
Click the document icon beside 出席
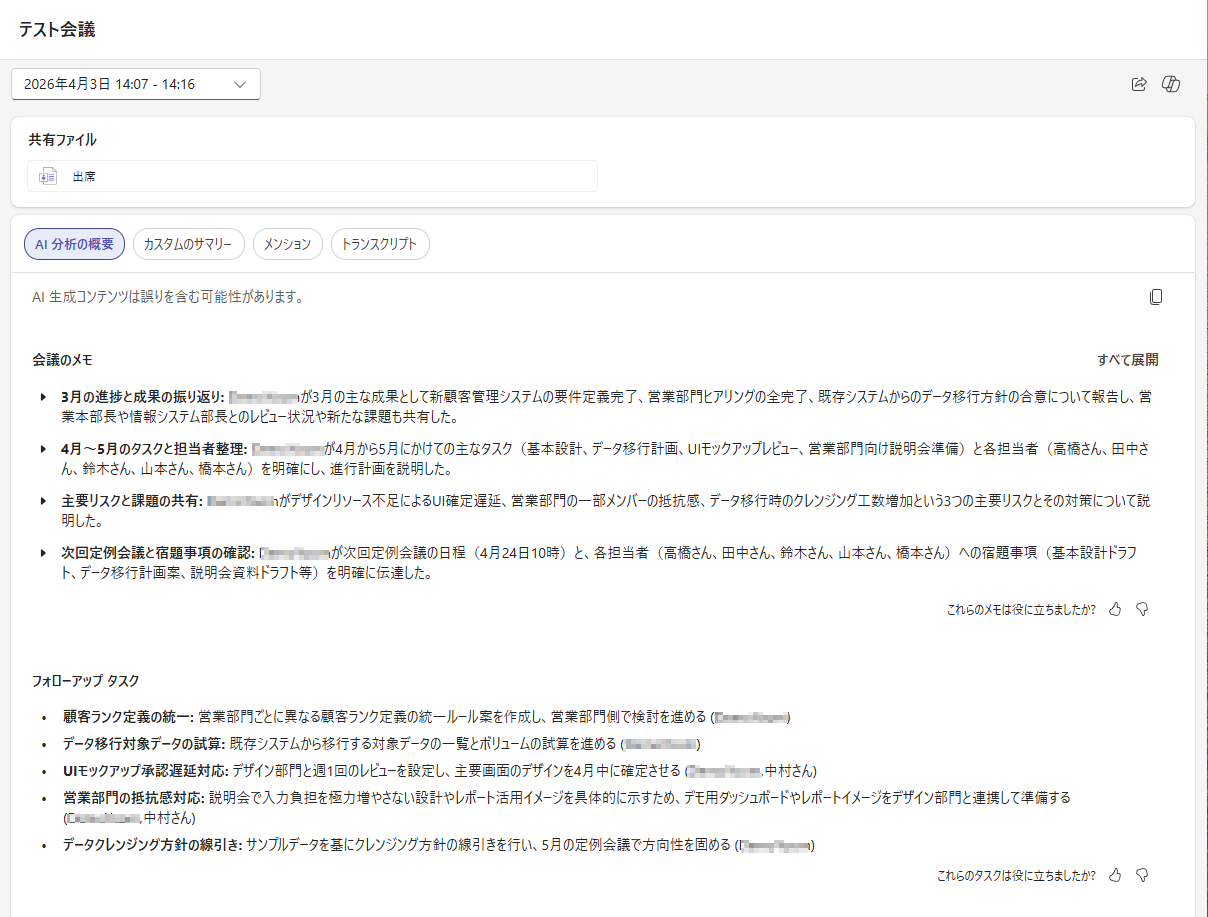[x=48, y=176]
